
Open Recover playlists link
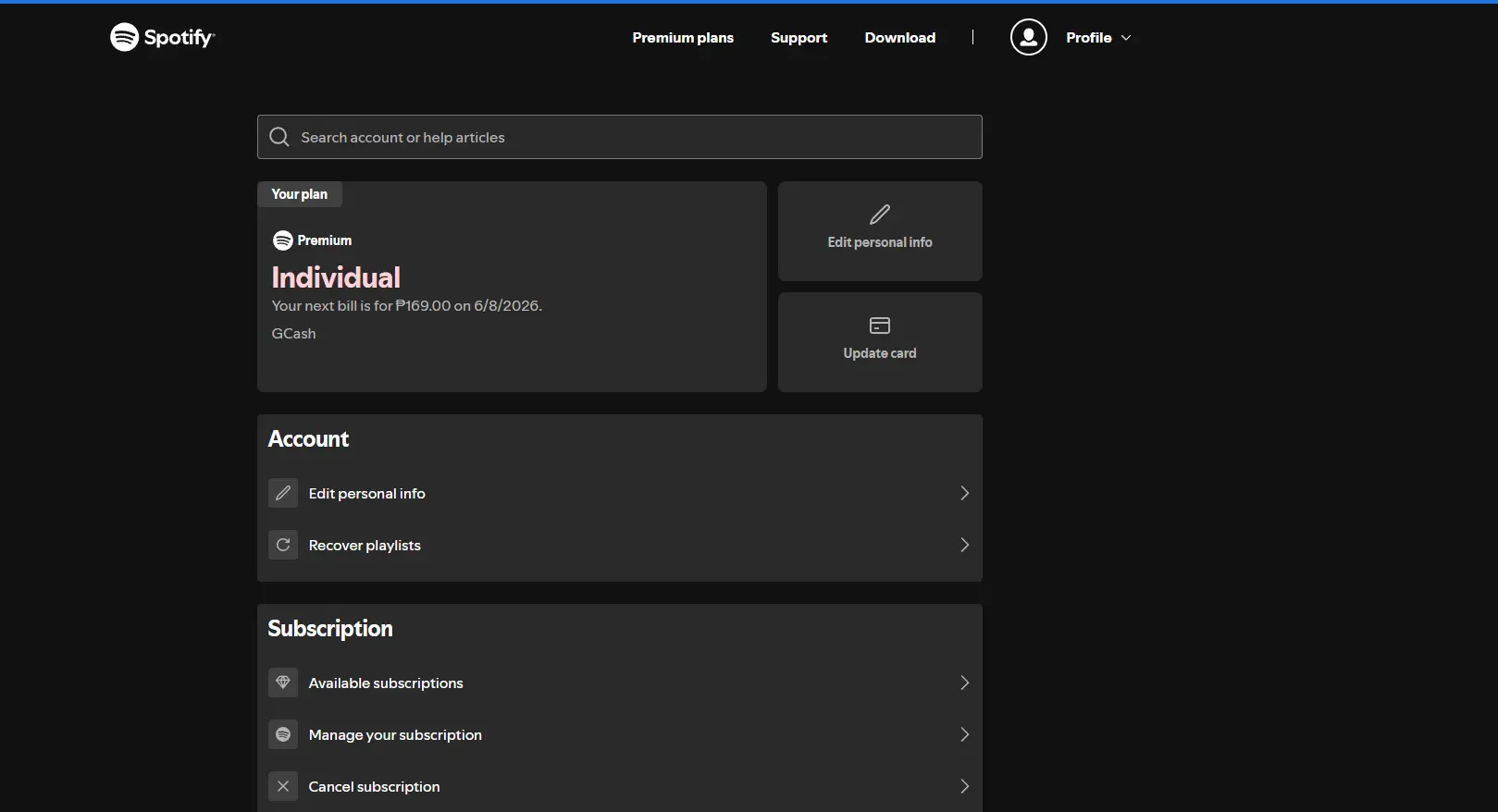point(365,546)
